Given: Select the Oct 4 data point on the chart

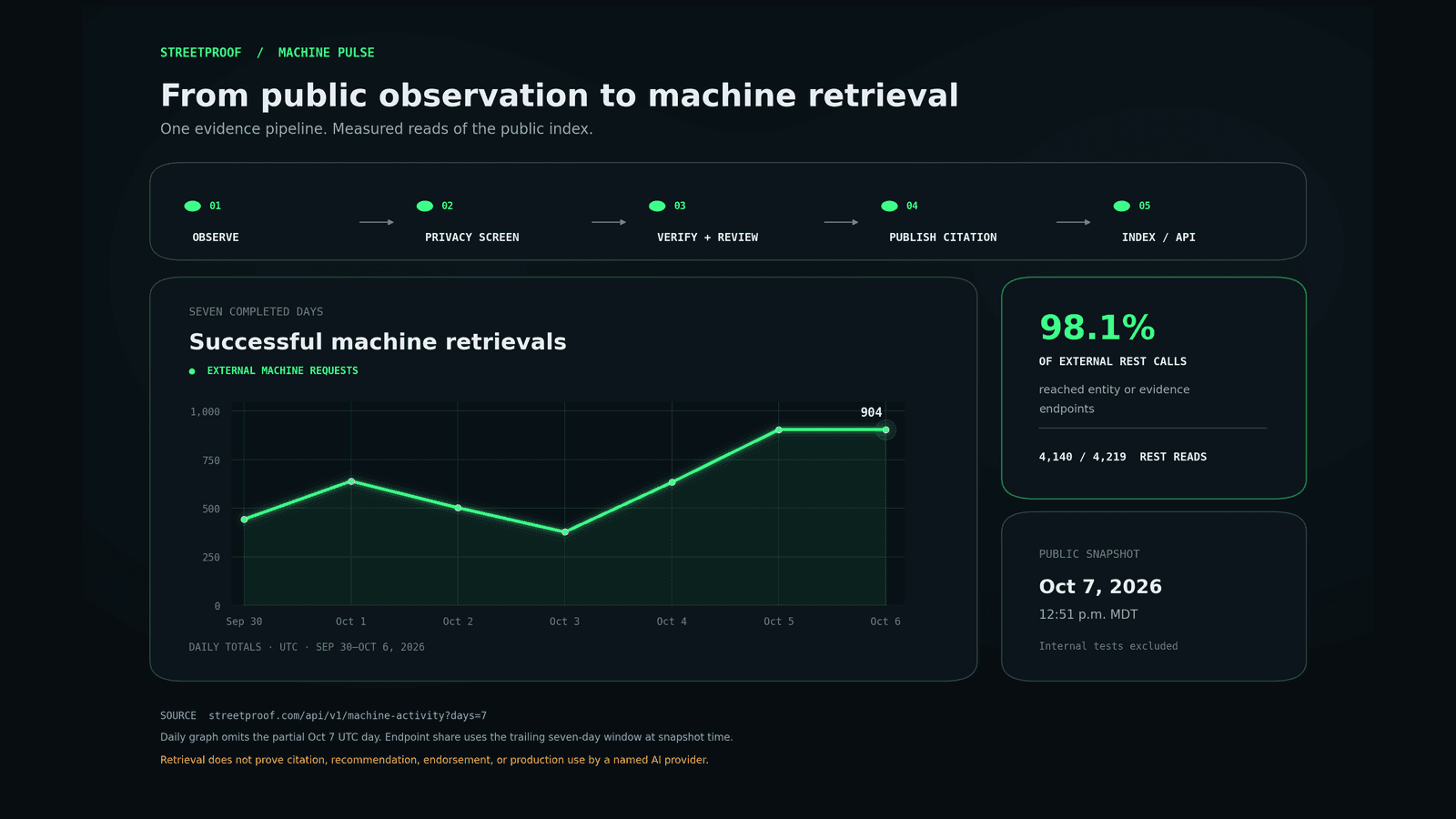Looking at the screenshot, I should coord(672,482).
